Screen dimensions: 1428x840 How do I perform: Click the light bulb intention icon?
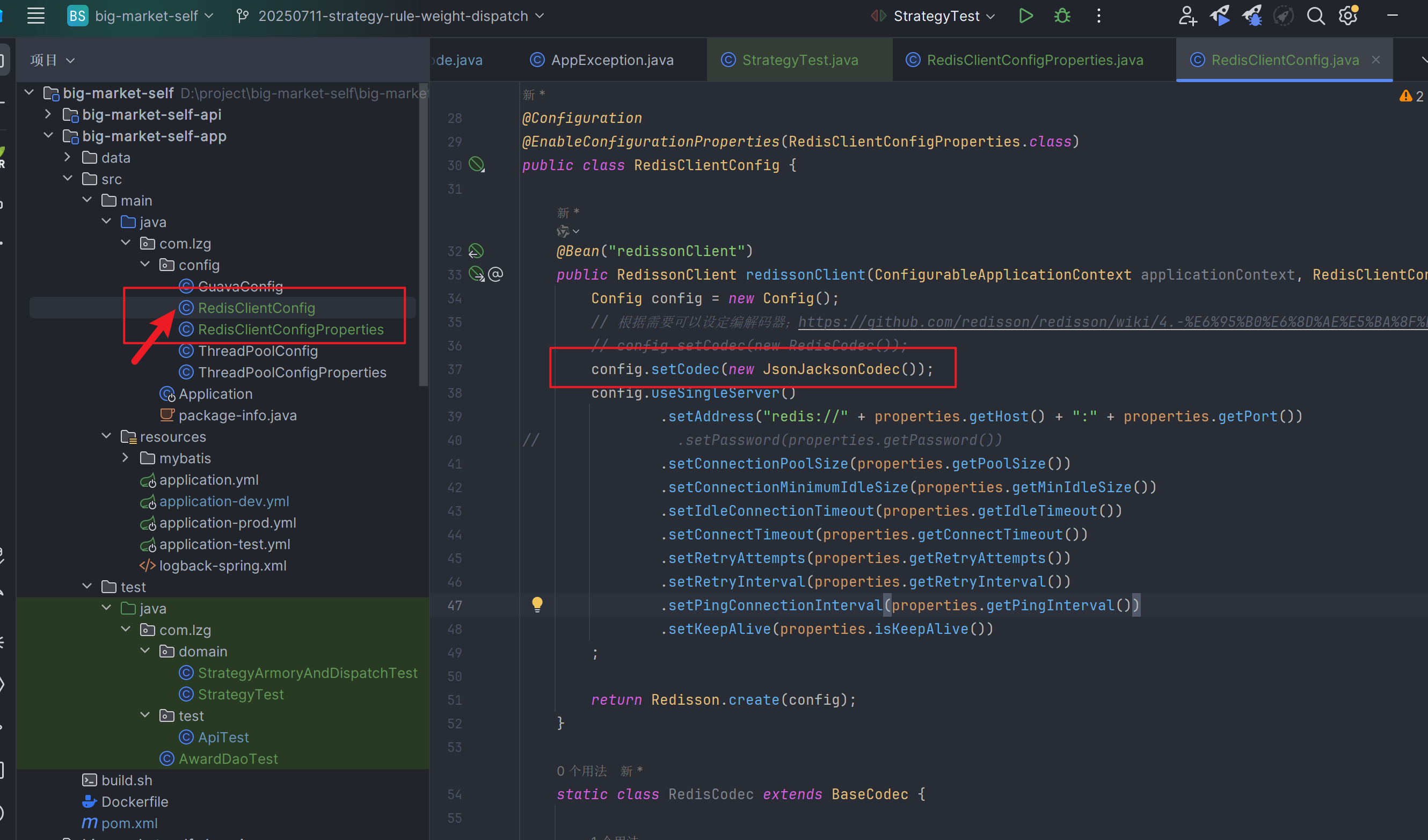tap(537, 604)
